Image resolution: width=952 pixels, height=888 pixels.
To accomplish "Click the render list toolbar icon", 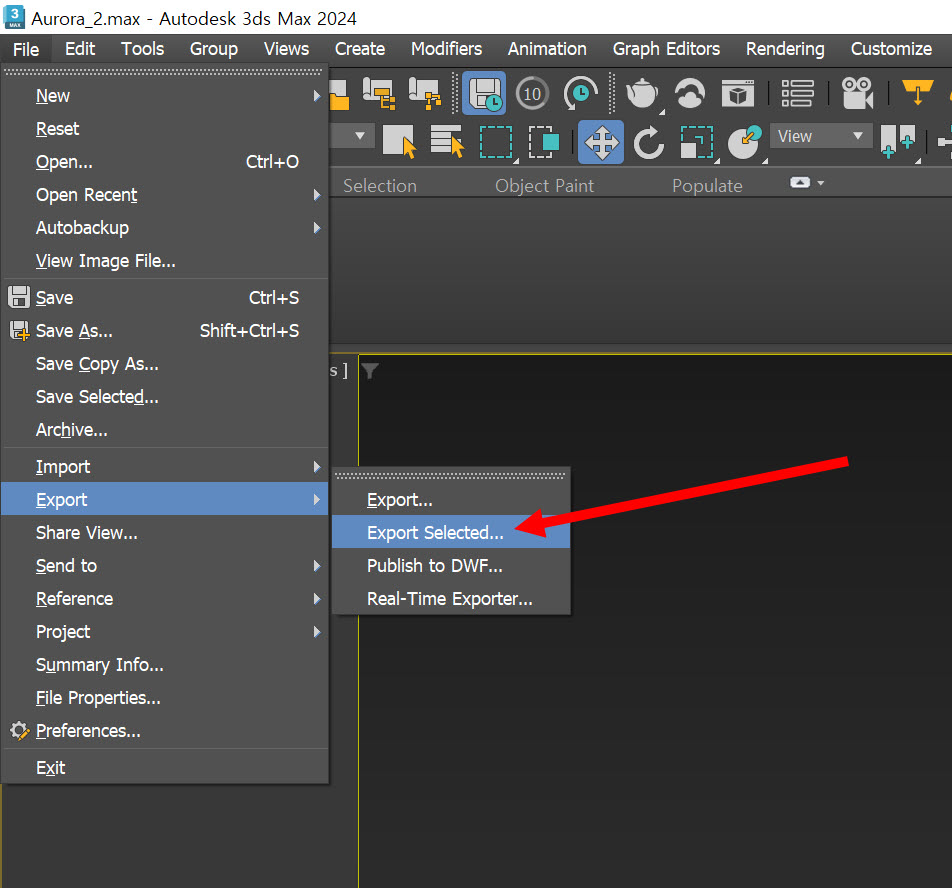I will [x=797, y=93].
